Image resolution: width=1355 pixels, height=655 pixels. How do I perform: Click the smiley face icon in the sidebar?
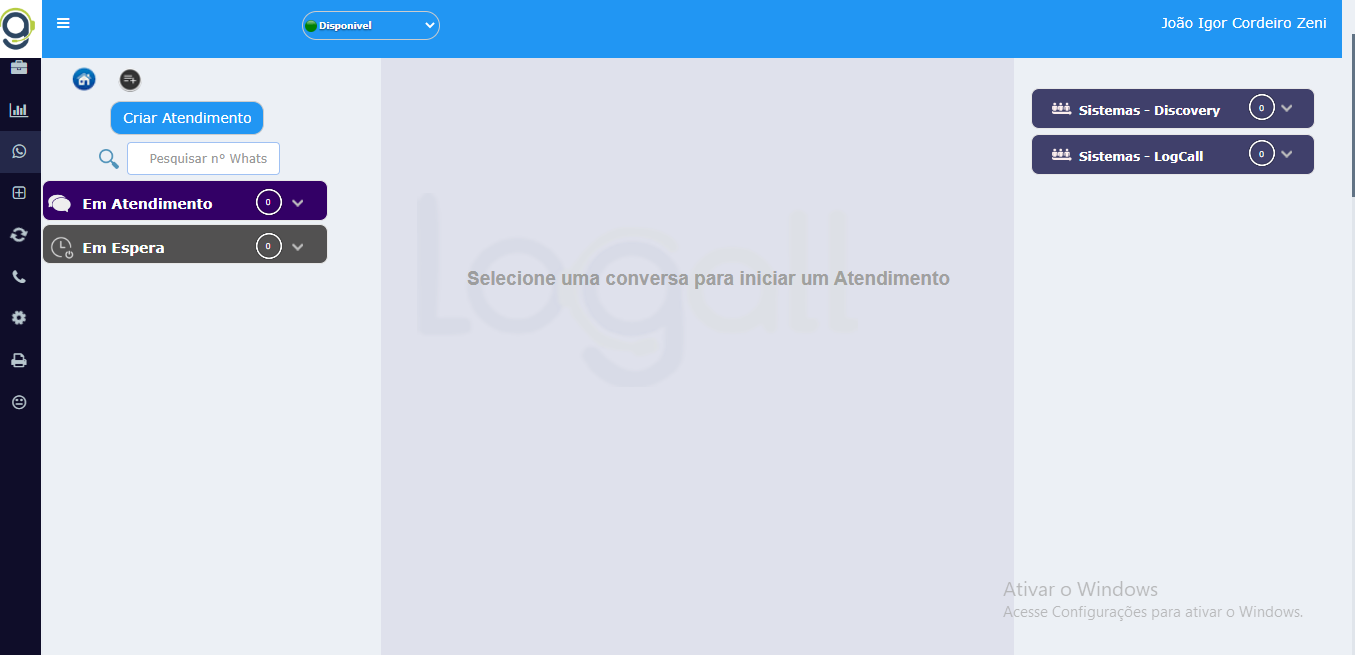click(x=19, y=402)
